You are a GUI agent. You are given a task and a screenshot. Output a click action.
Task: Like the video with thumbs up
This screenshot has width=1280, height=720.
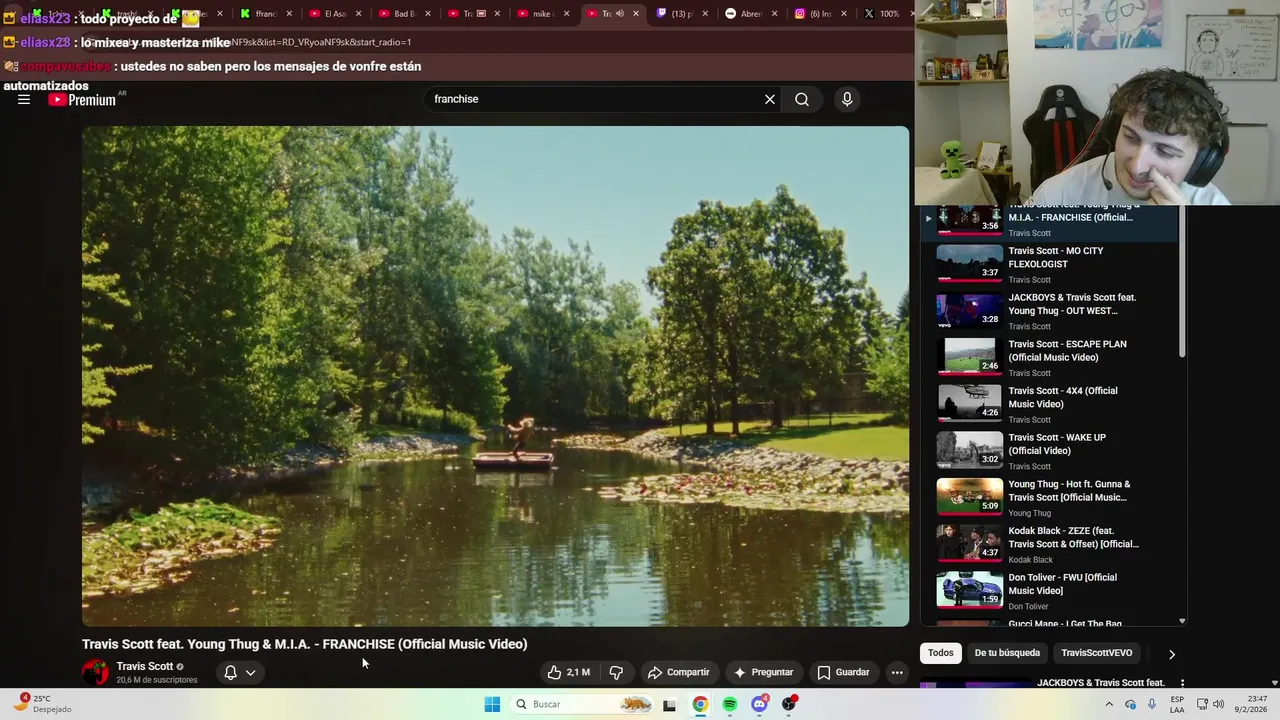pos(568,672)
